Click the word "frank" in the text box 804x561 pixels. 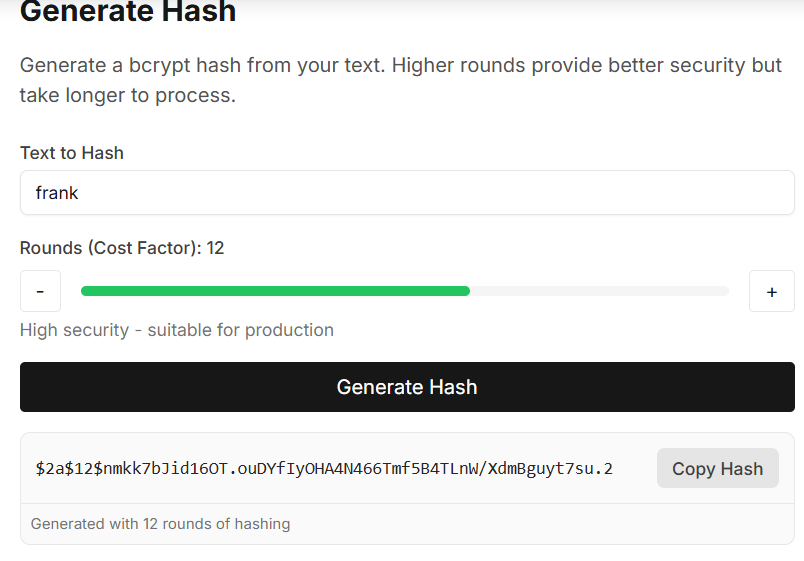click(x=57, y=193)
